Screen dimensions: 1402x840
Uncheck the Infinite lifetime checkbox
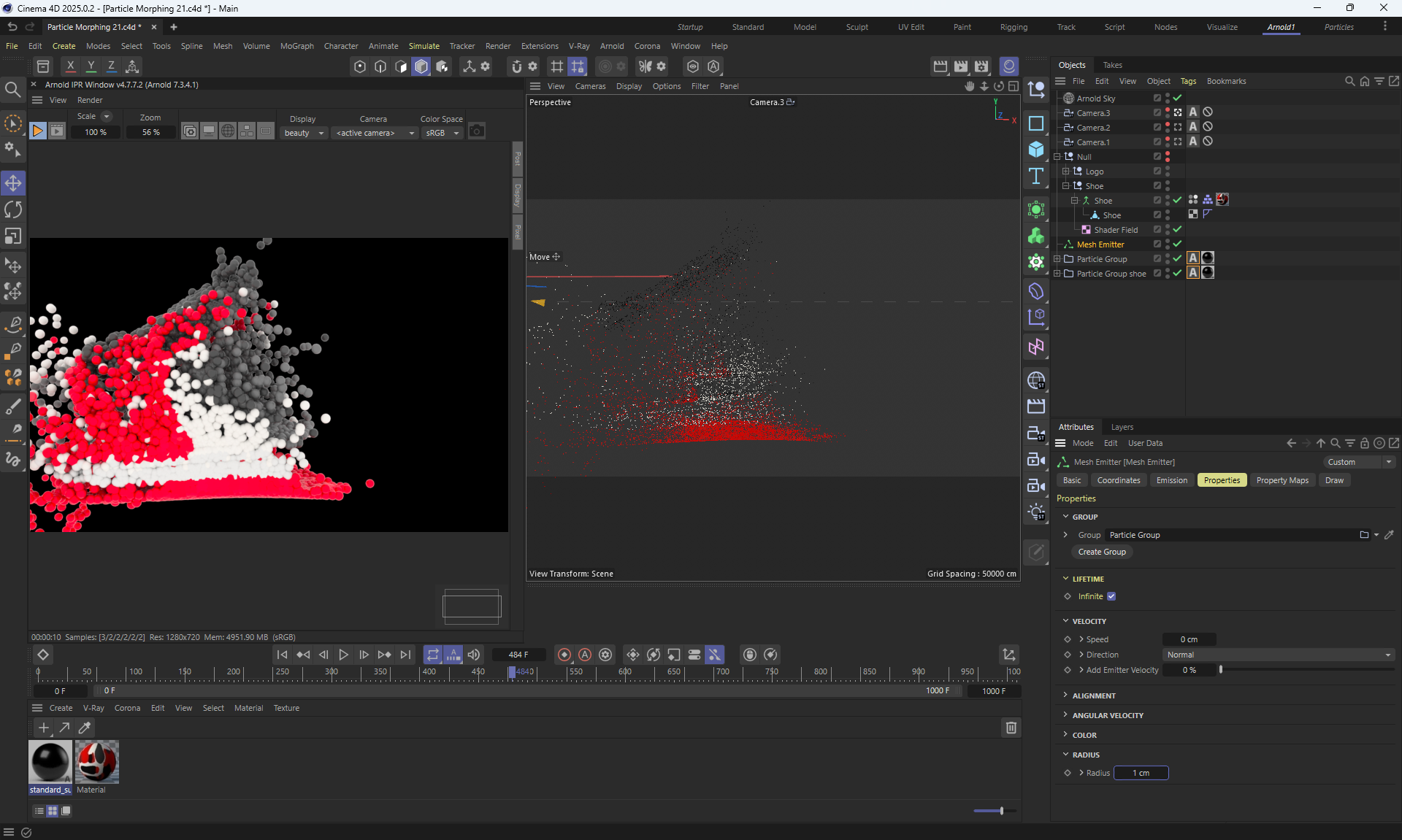(x=1111, y=596)
